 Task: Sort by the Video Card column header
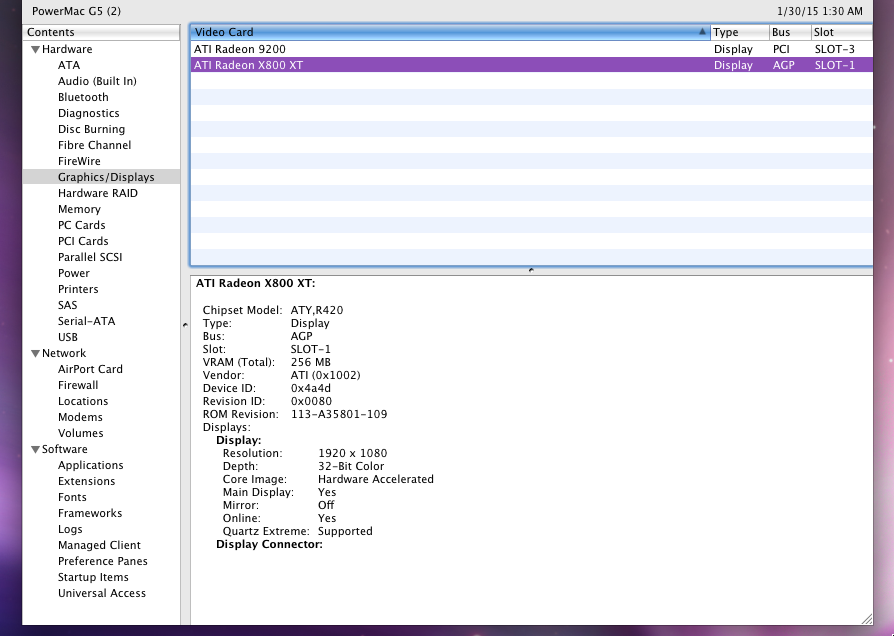click(x=450, y=32)
